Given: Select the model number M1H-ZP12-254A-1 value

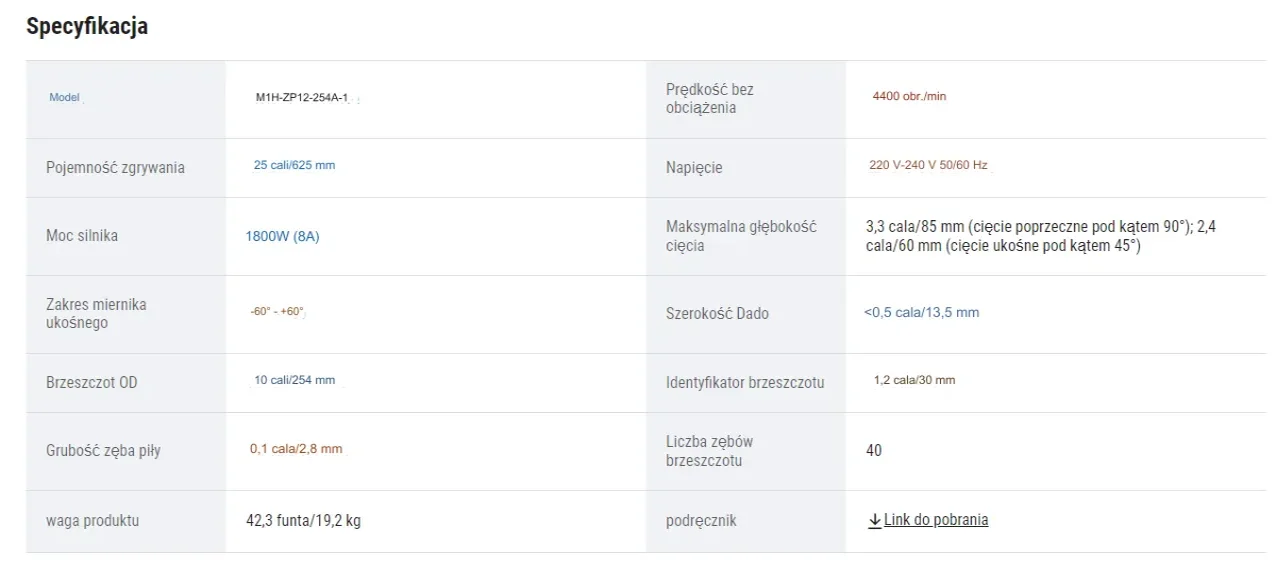Looking at the screenshot, I should click(302, 98).
